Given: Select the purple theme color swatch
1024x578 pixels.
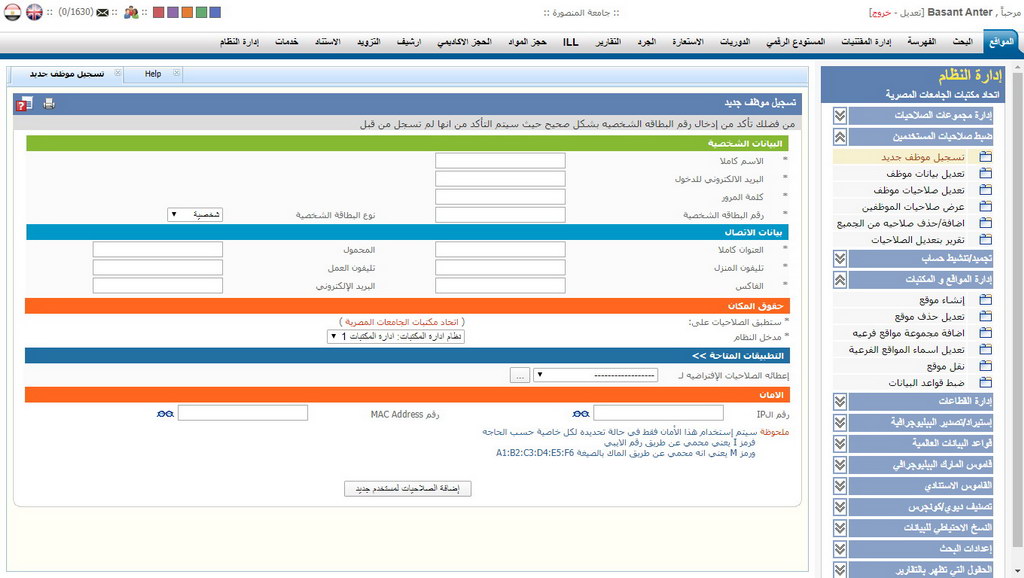Looking at the screenshot, I should tap(172, 12).
